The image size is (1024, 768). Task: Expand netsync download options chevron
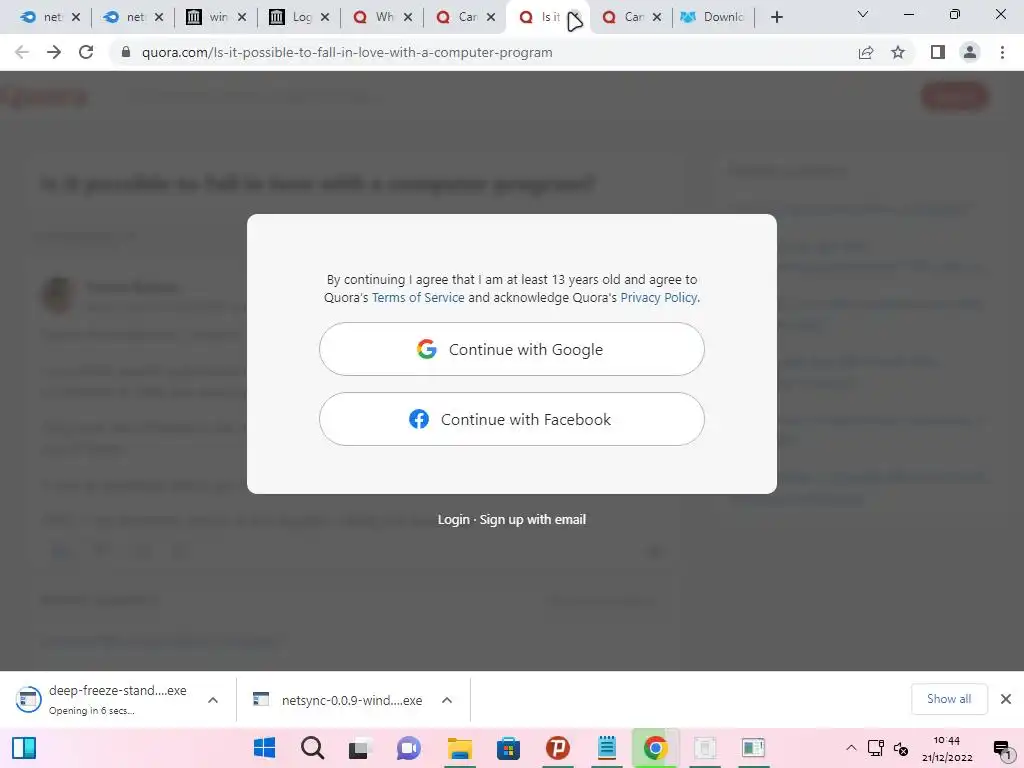coord(447,700)
